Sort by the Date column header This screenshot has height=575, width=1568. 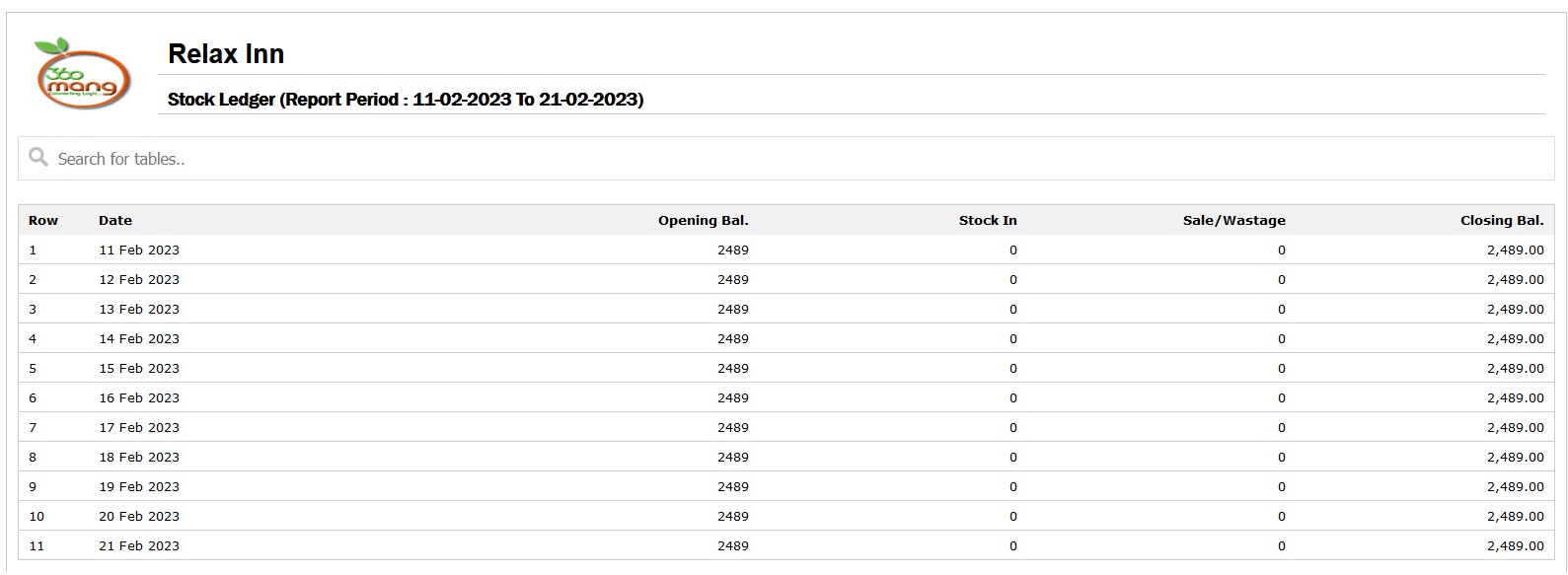(115, 220)
